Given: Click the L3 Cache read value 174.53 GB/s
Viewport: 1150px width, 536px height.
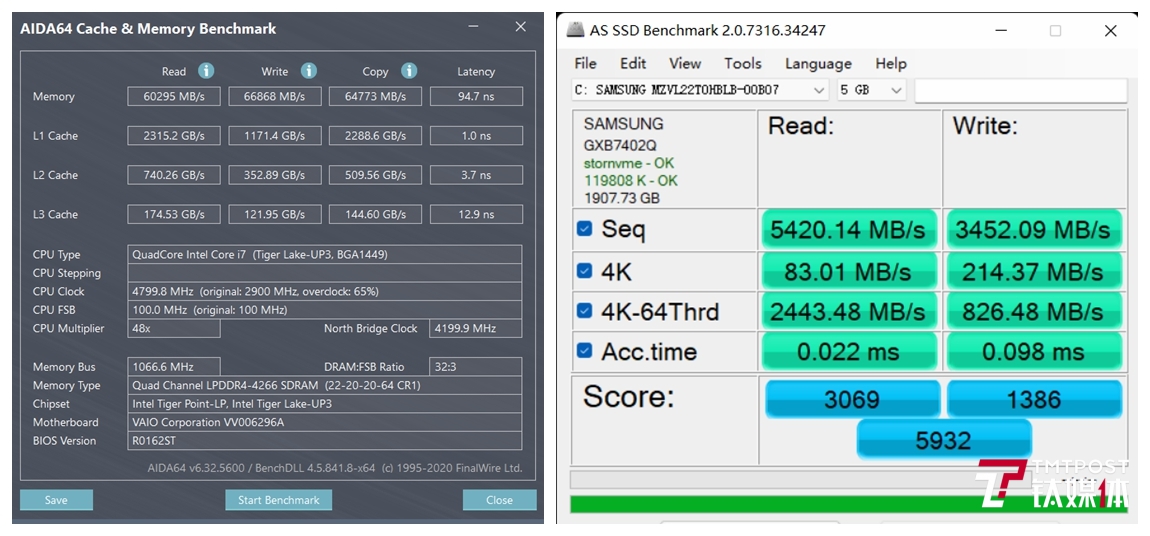Looking at the screenshot, I should (x=174, y=214).
